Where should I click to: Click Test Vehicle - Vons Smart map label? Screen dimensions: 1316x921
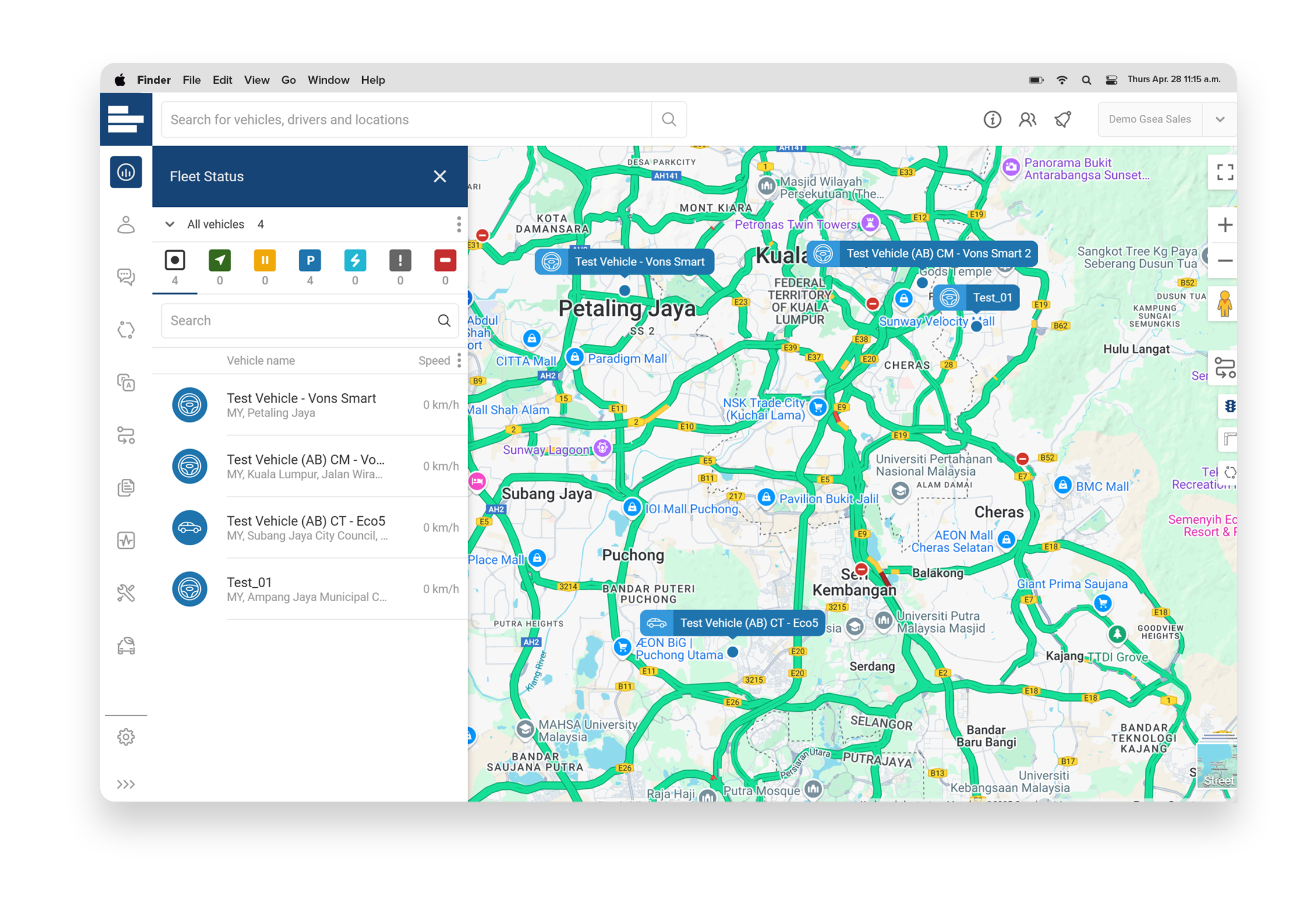click(x=624, y=262)
